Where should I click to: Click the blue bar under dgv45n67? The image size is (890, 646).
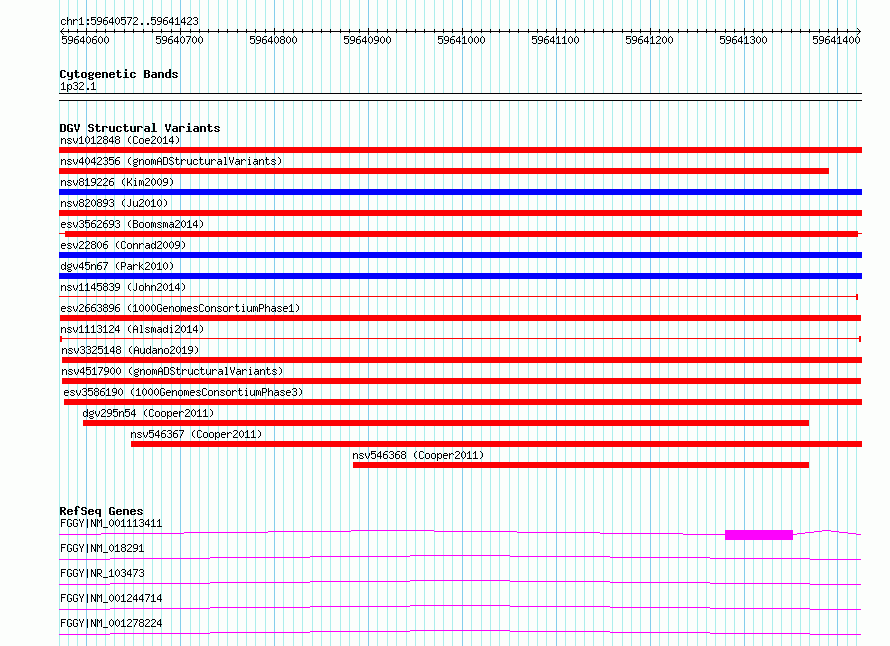pos(460,276)
